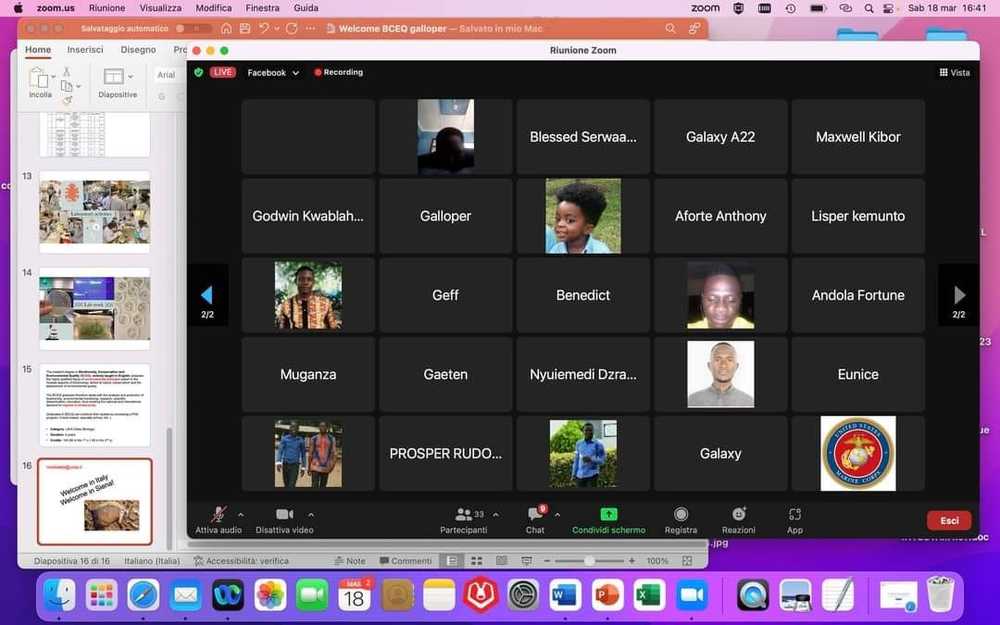This screenshot has height=625, width=1000.
Task: Switch to the Inserisci ribbon tab
Action: tap(86, 49)
